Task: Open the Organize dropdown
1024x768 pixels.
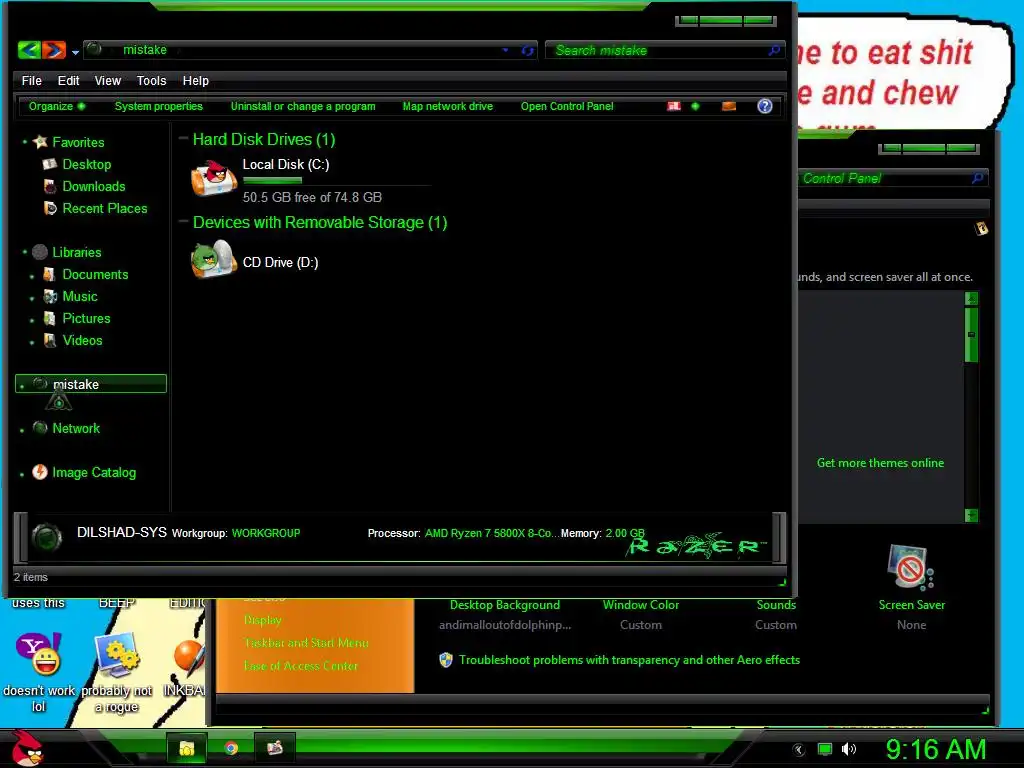Action: pyautogui.click(x=57, y=106)
